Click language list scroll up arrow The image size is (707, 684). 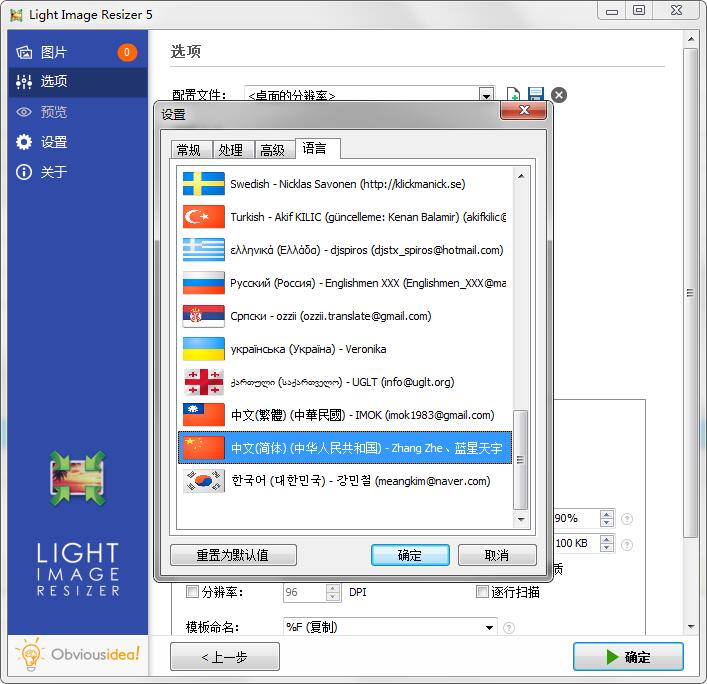coord(521,176)
